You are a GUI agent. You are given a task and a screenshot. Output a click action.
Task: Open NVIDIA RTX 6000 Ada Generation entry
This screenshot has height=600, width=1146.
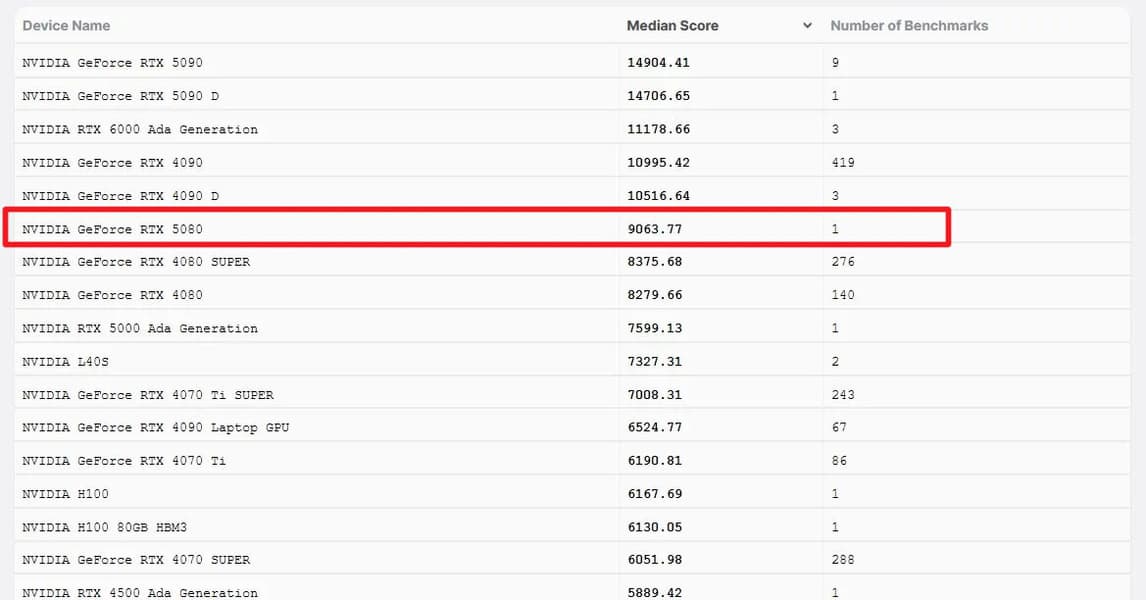[x=140, y=129]
